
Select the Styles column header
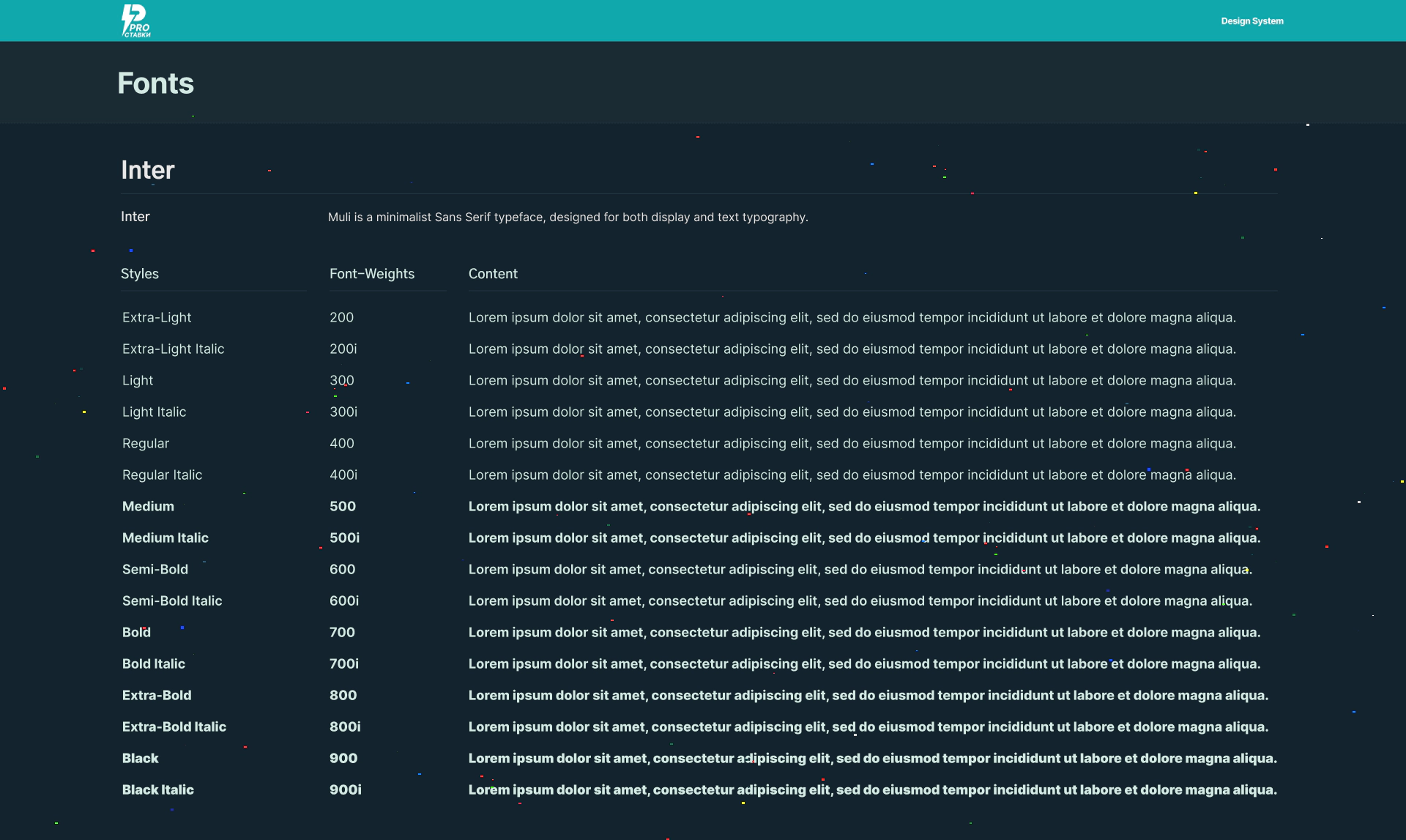click(139, 274)
